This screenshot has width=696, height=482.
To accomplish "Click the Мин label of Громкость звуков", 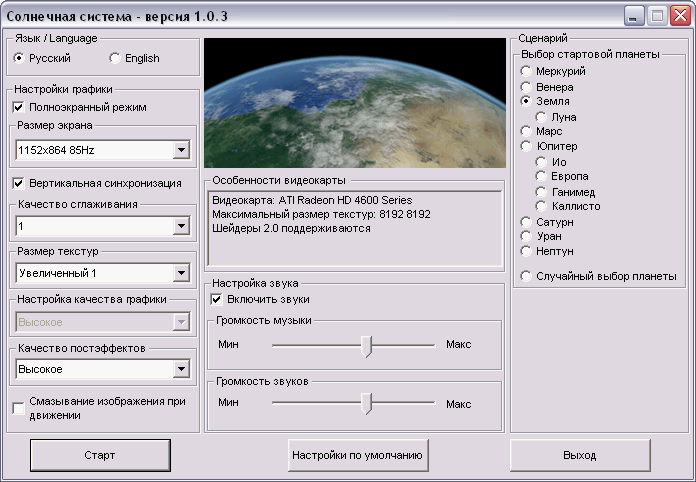I will pyautogui.click(x=229, y=402).
